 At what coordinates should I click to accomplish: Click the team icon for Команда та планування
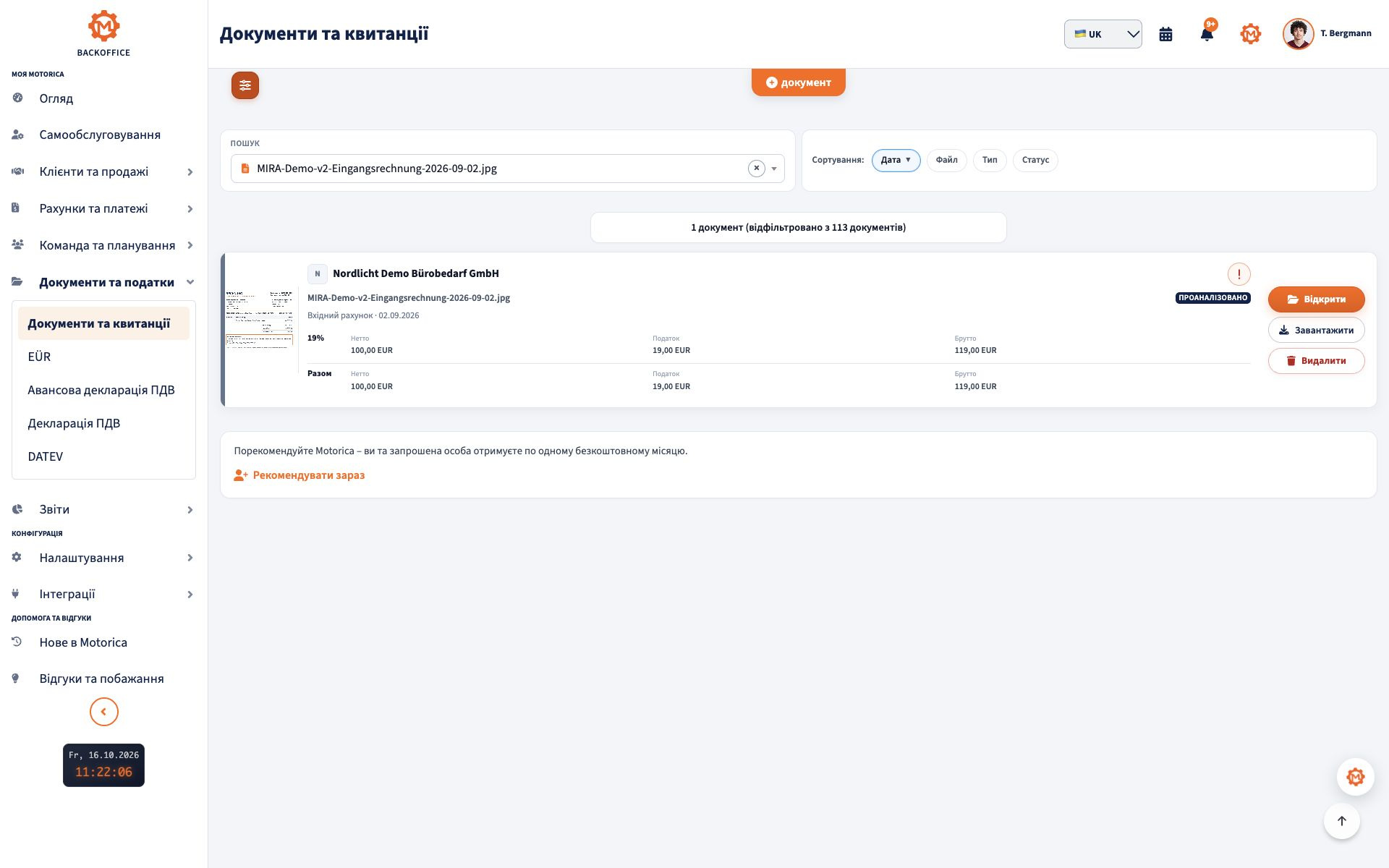18,244
